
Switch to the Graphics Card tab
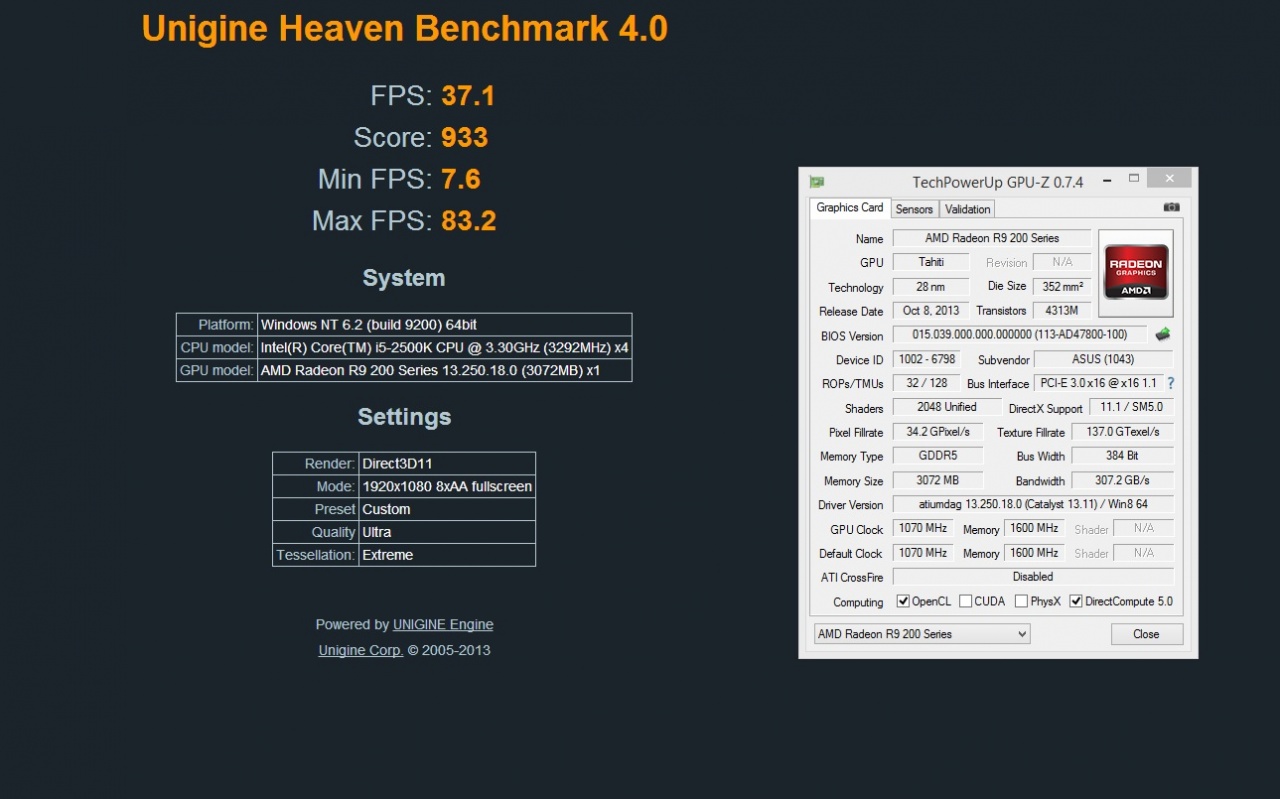[x=849, y=208]
